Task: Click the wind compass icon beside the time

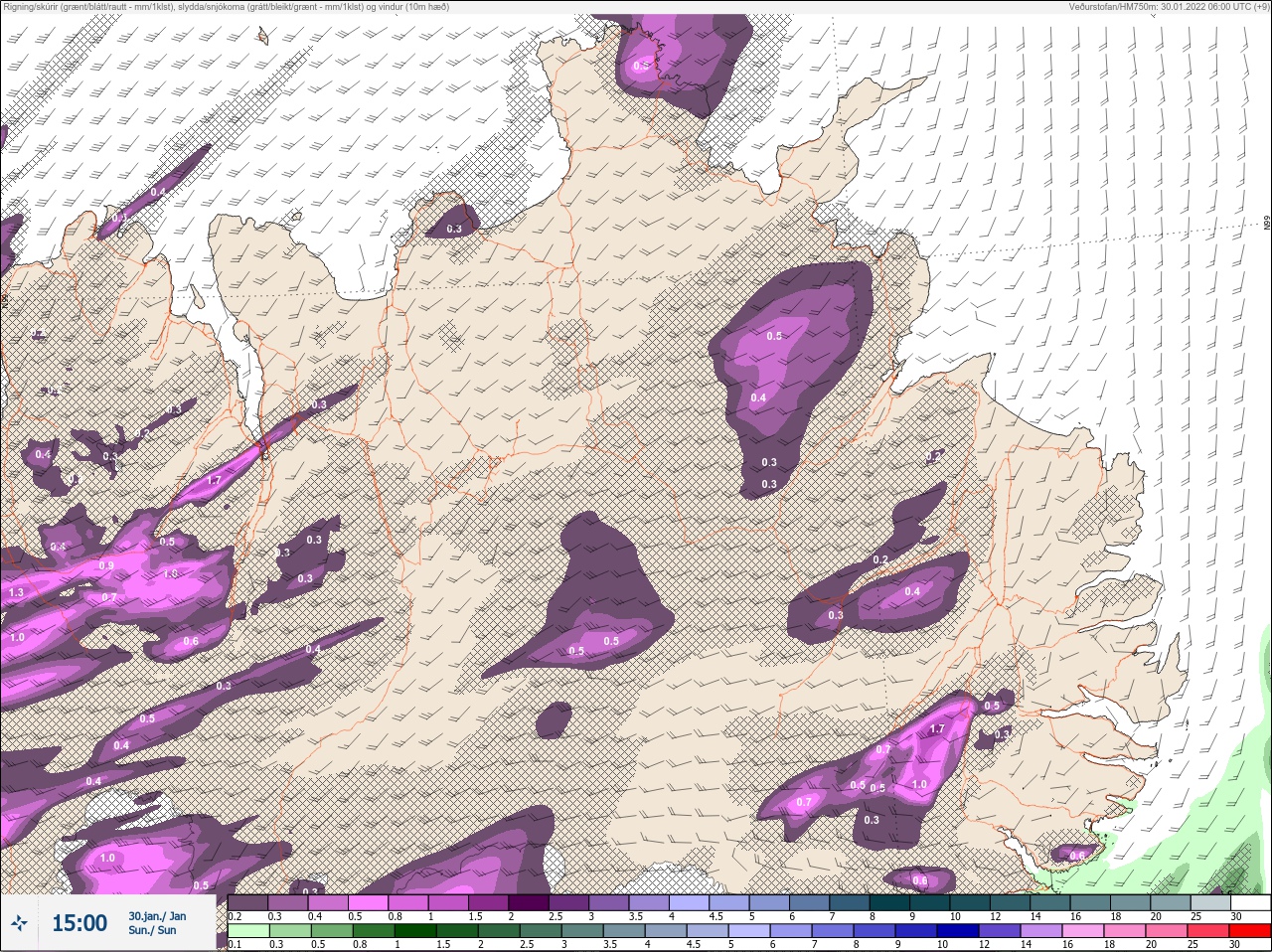Action: [20, 924]
